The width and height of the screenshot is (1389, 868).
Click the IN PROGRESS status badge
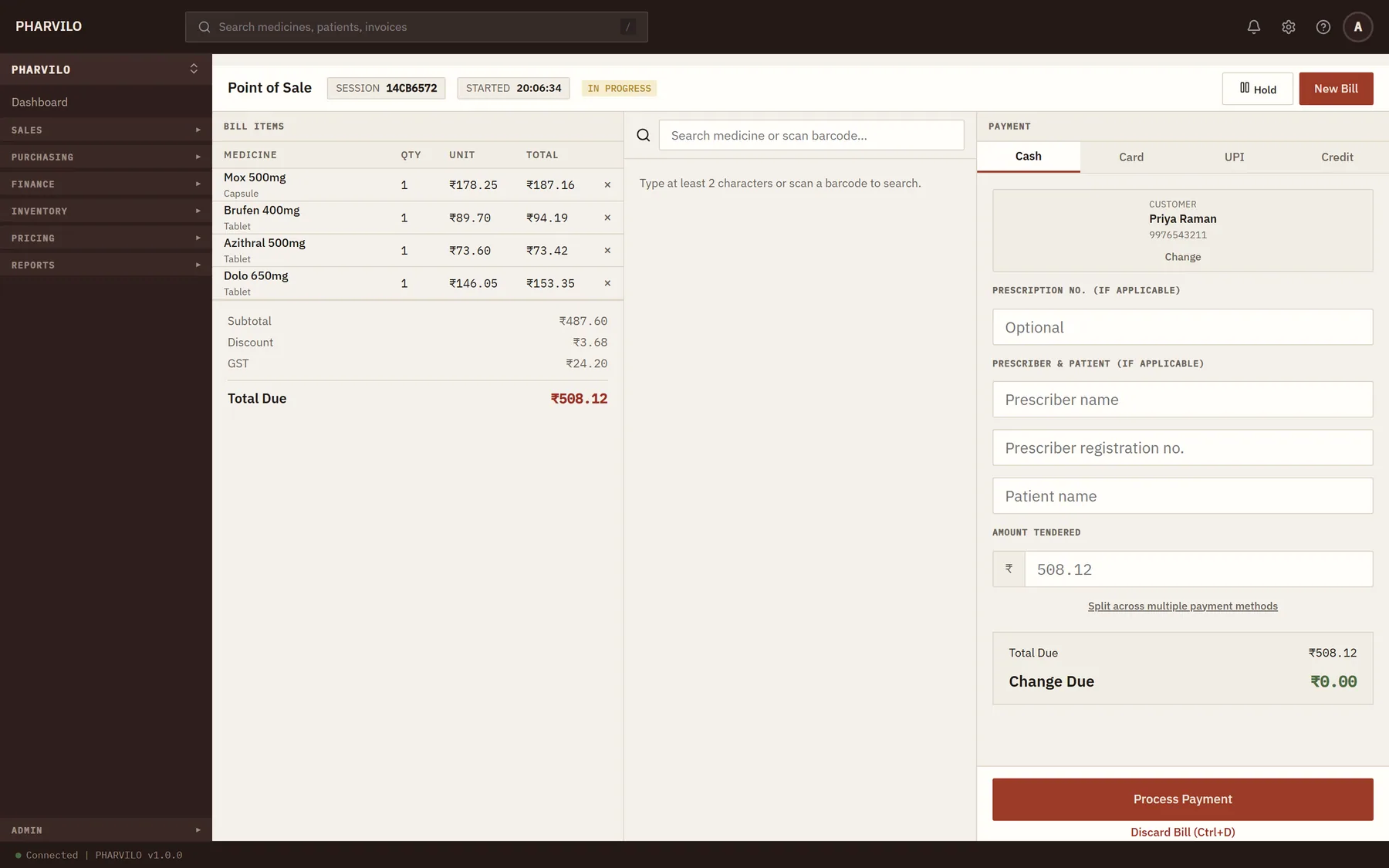619,89
